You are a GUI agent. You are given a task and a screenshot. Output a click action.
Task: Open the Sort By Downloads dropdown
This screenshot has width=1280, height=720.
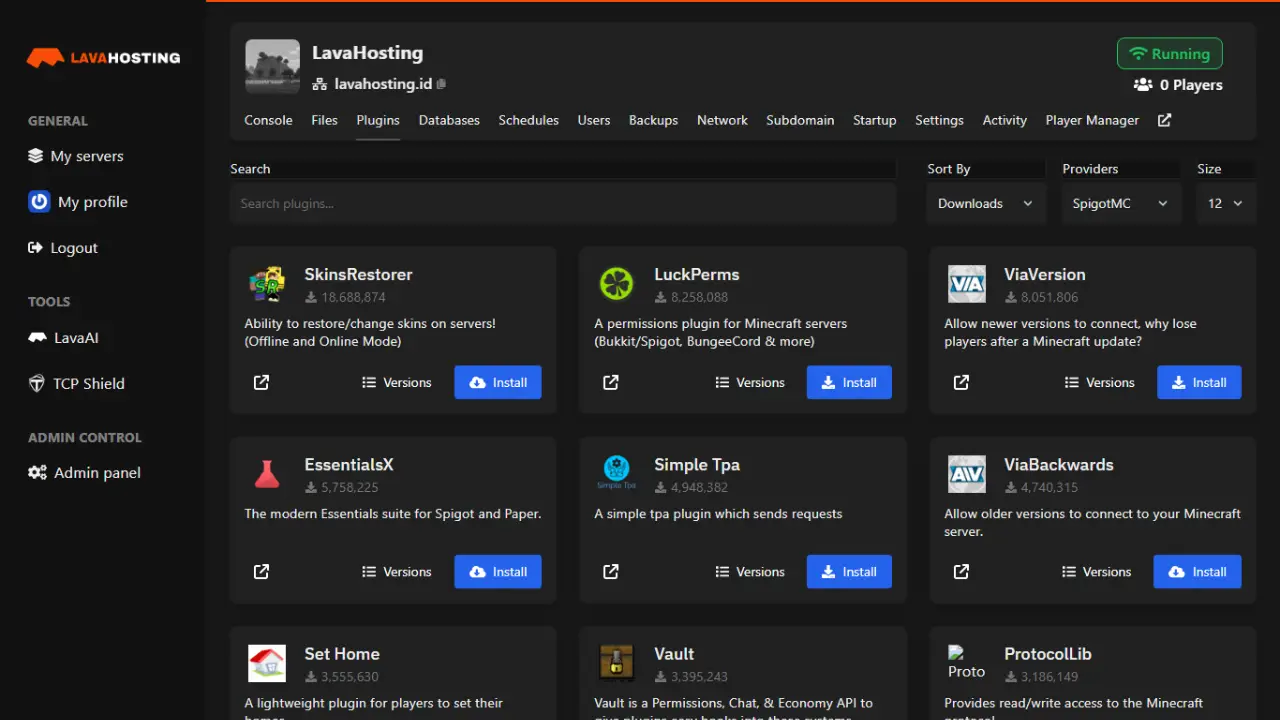pyautogui.click(x=984, y=203)
